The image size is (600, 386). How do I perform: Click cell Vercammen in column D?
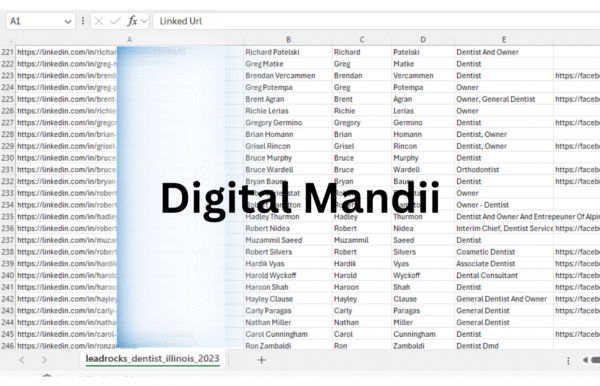[423, 76]
